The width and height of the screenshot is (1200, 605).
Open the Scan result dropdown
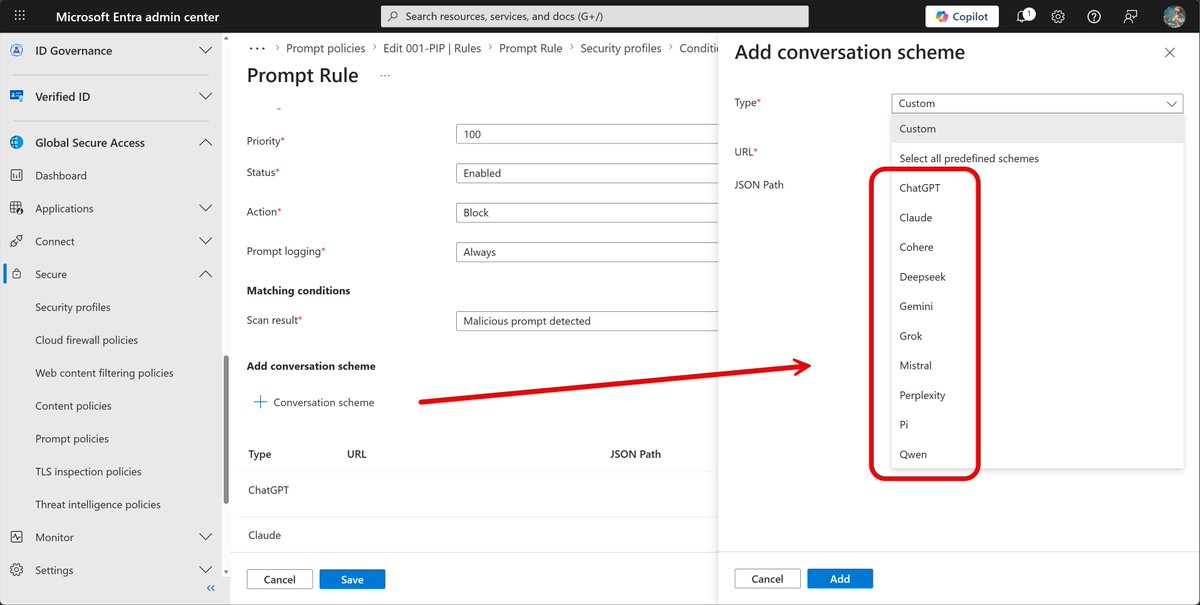click(587, 321)
